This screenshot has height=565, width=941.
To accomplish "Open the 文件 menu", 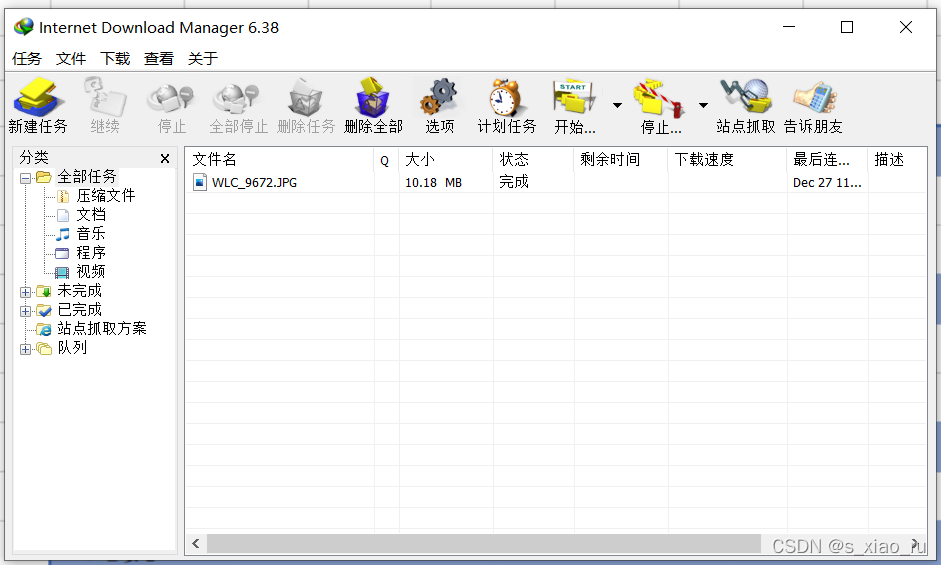I will [x=71, y=59].
